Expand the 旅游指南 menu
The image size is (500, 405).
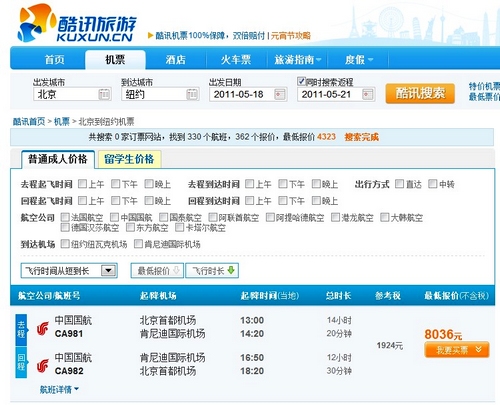tap(297, 60)
